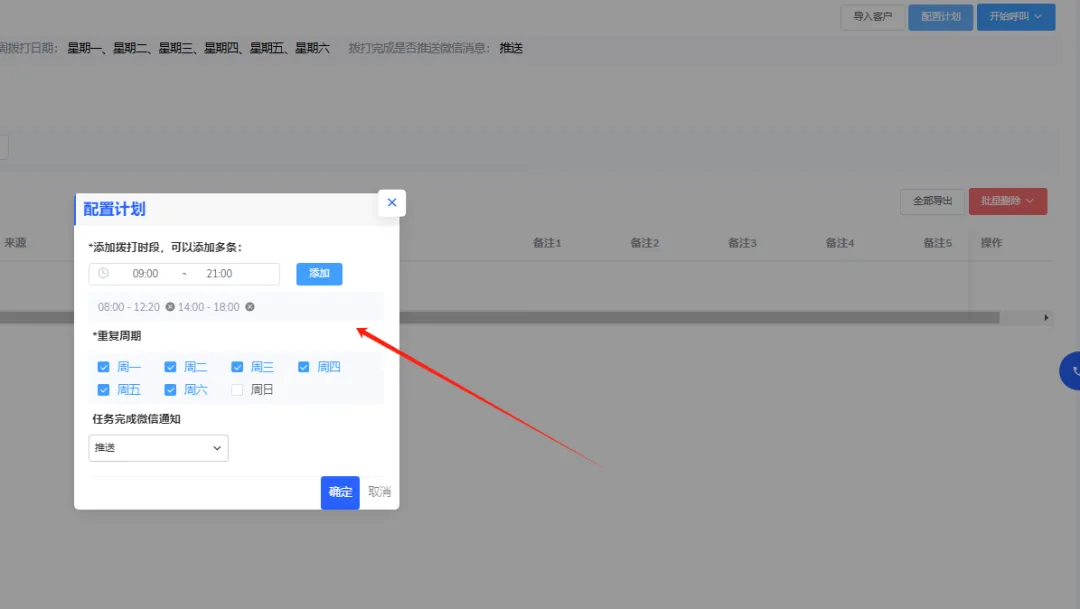Remove the 08:00 - 12:20 time segment
1080x609 pixels.
(x=170, y=307)
